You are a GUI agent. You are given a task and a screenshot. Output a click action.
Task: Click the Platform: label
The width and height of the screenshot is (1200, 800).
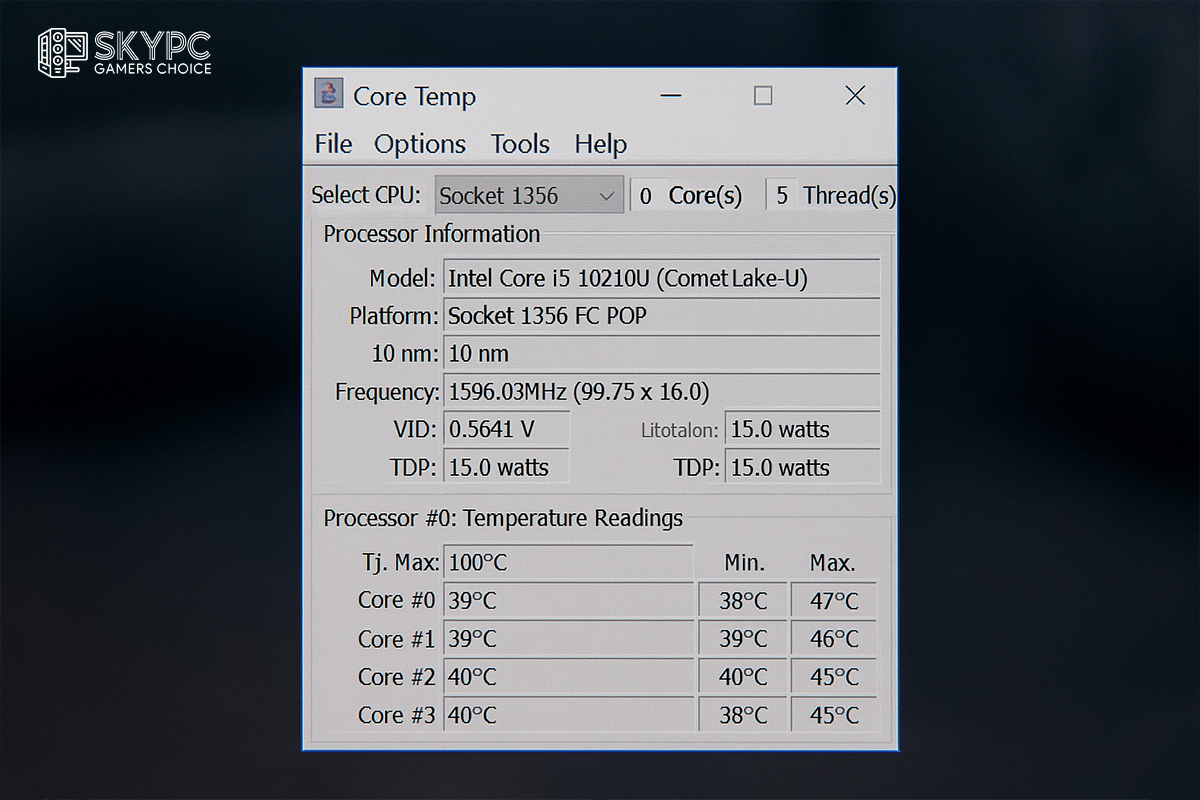point(393,316)
